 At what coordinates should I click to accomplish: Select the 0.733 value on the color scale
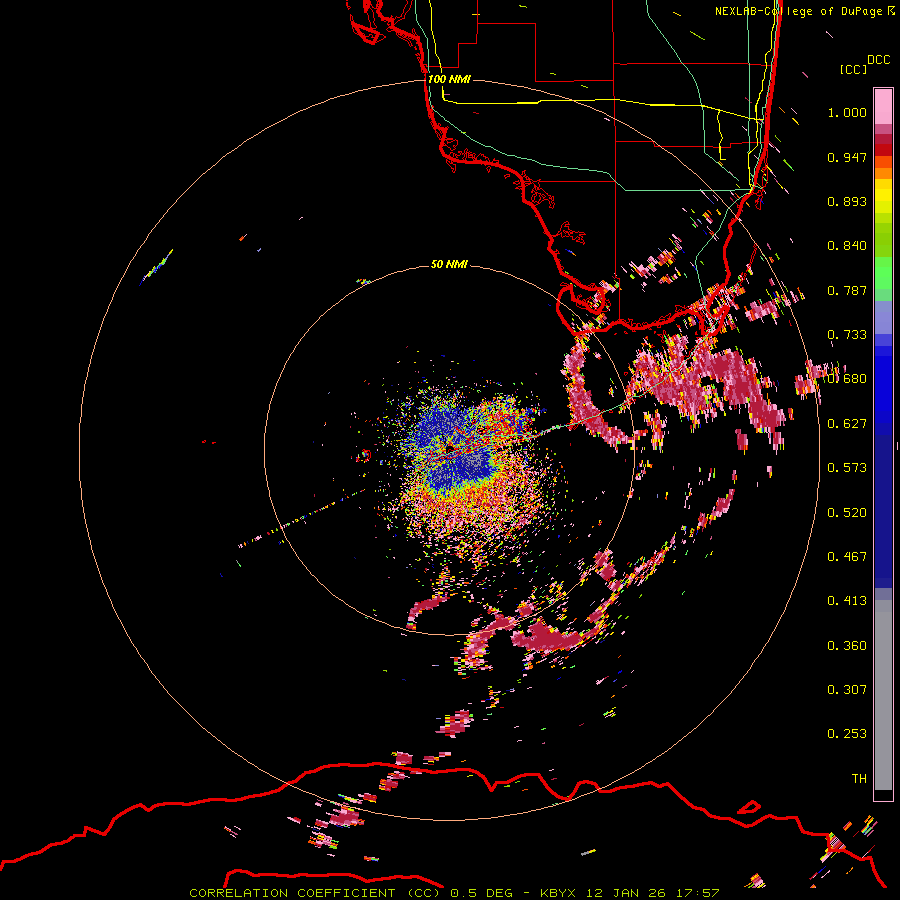click(847, 335)
